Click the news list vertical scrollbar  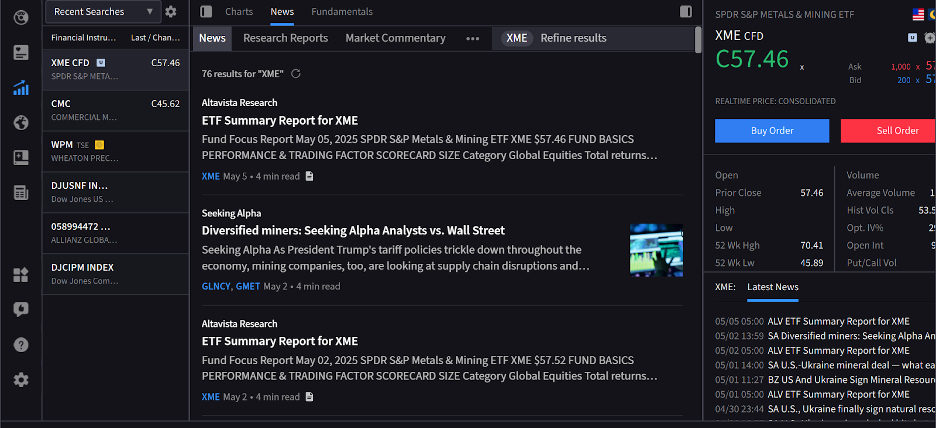pyautogui.click(x=698, y=39)
